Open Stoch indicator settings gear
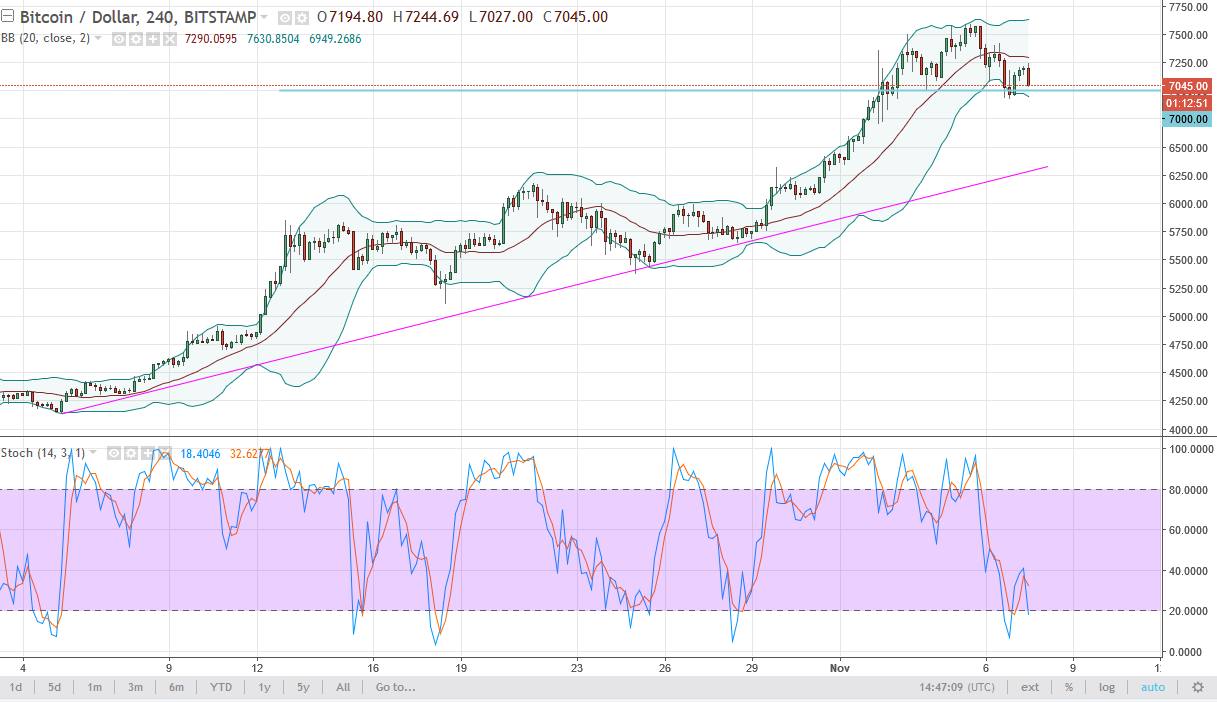The height and width of the screenshot is (702, 1217). [x=131, y=453]
